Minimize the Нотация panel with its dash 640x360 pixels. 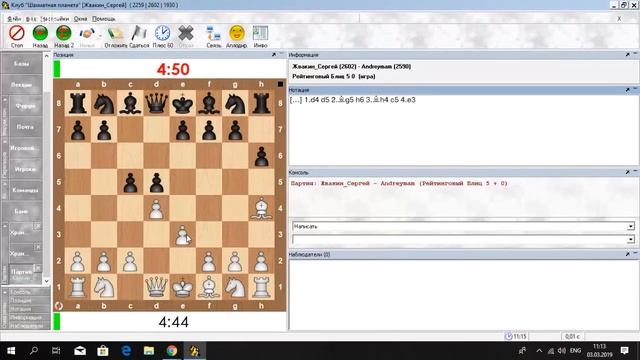635,89
